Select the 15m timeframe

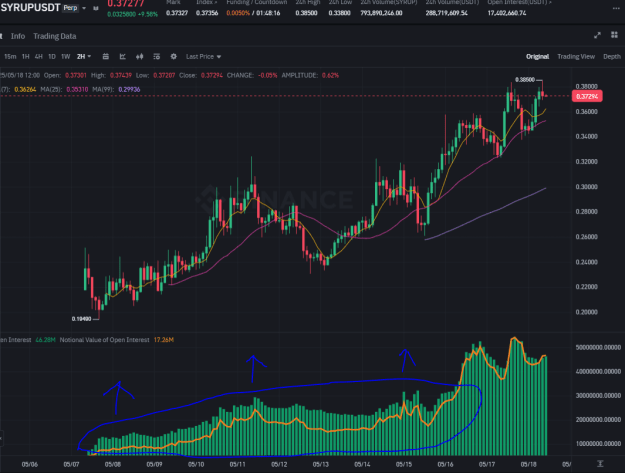click(x=10, y=57)
